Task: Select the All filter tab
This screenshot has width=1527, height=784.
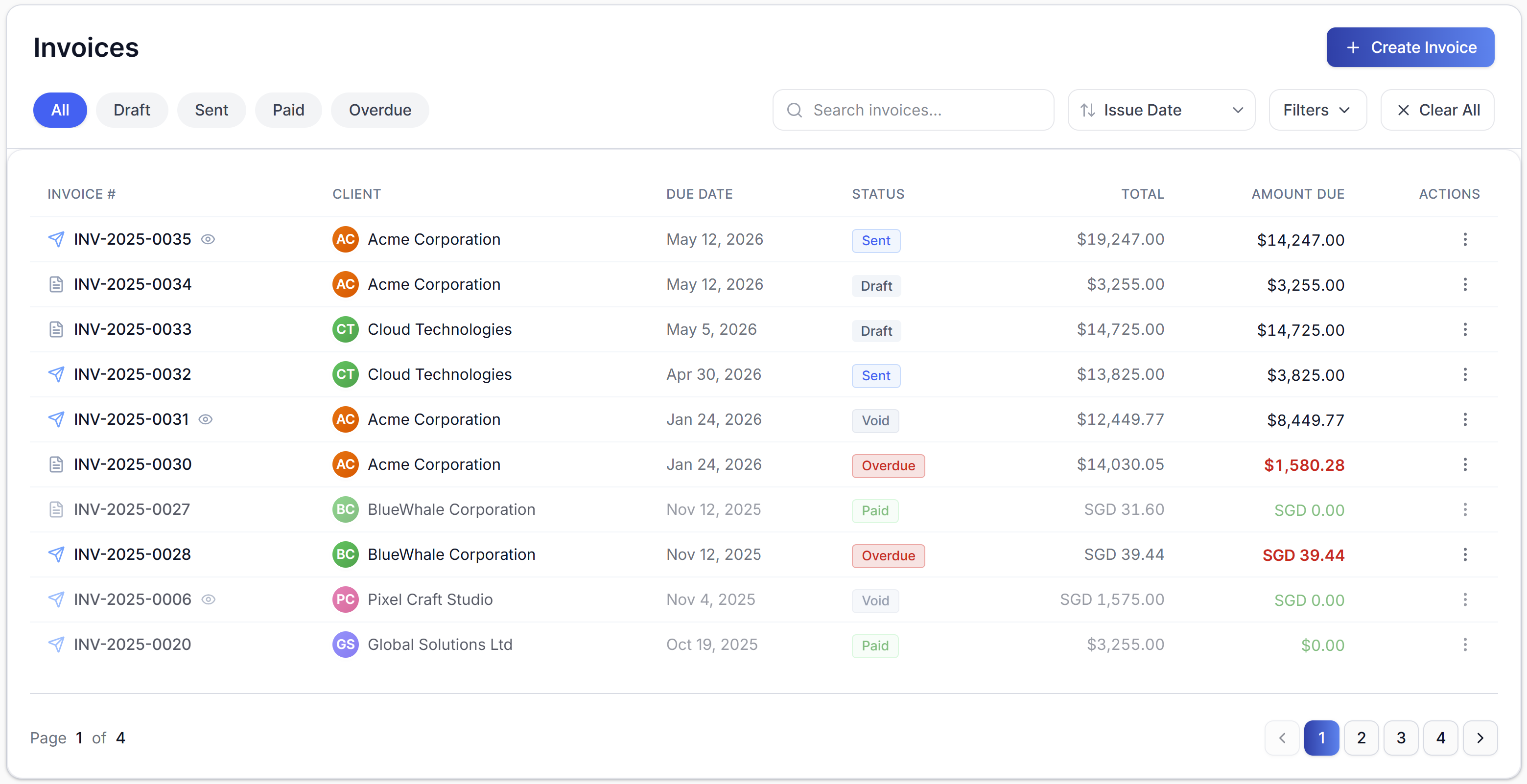Action: coord(61,110)
